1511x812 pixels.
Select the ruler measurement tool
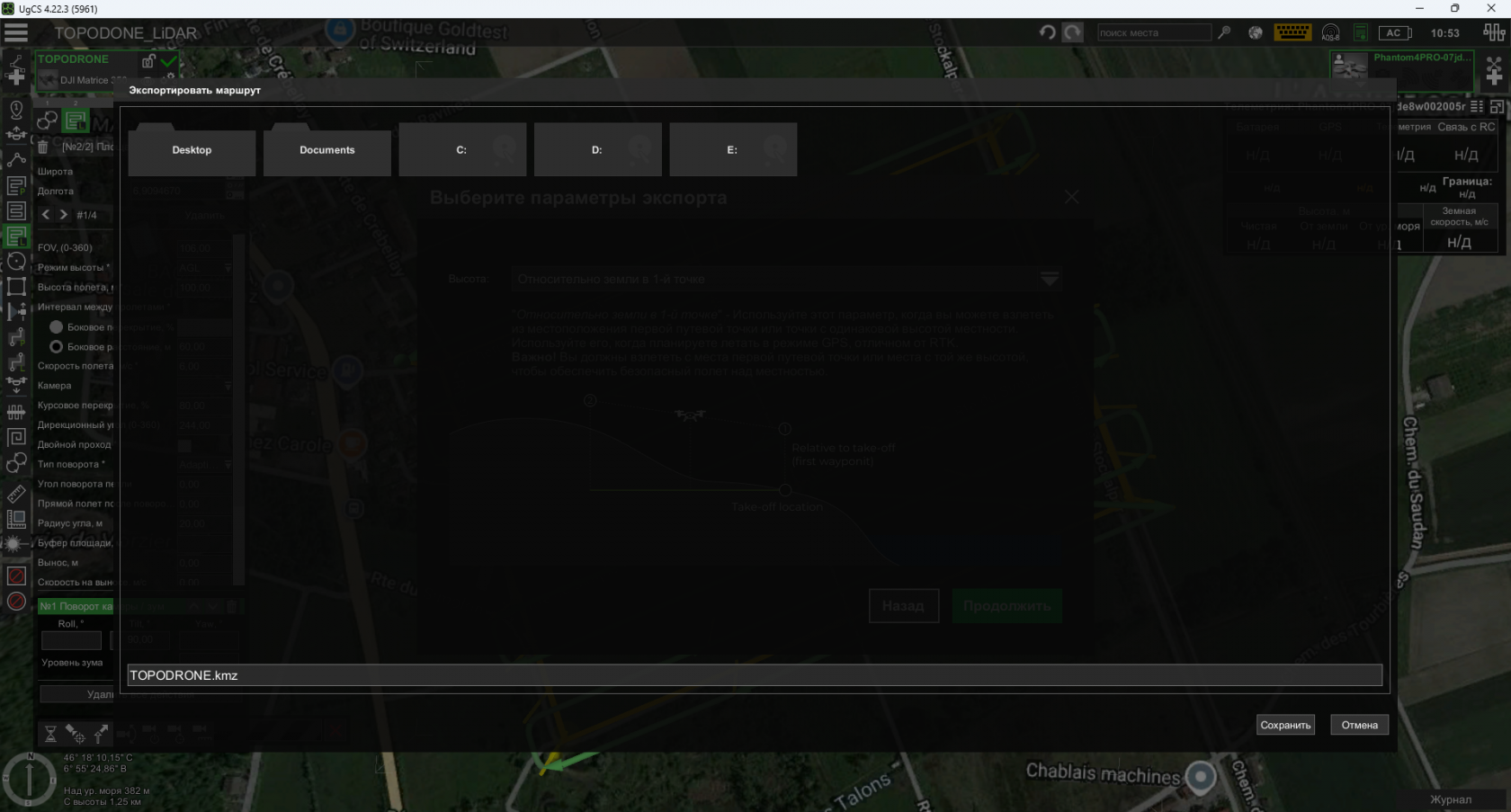pyautogui.click(x=16, y=494)
